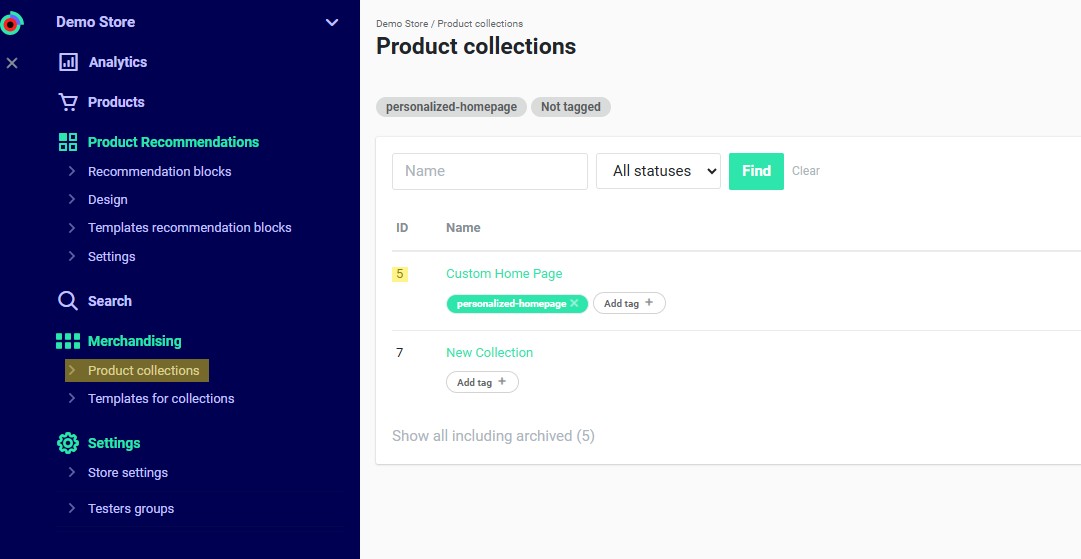Open Templates for collections menu item

(x=161, y=398)
